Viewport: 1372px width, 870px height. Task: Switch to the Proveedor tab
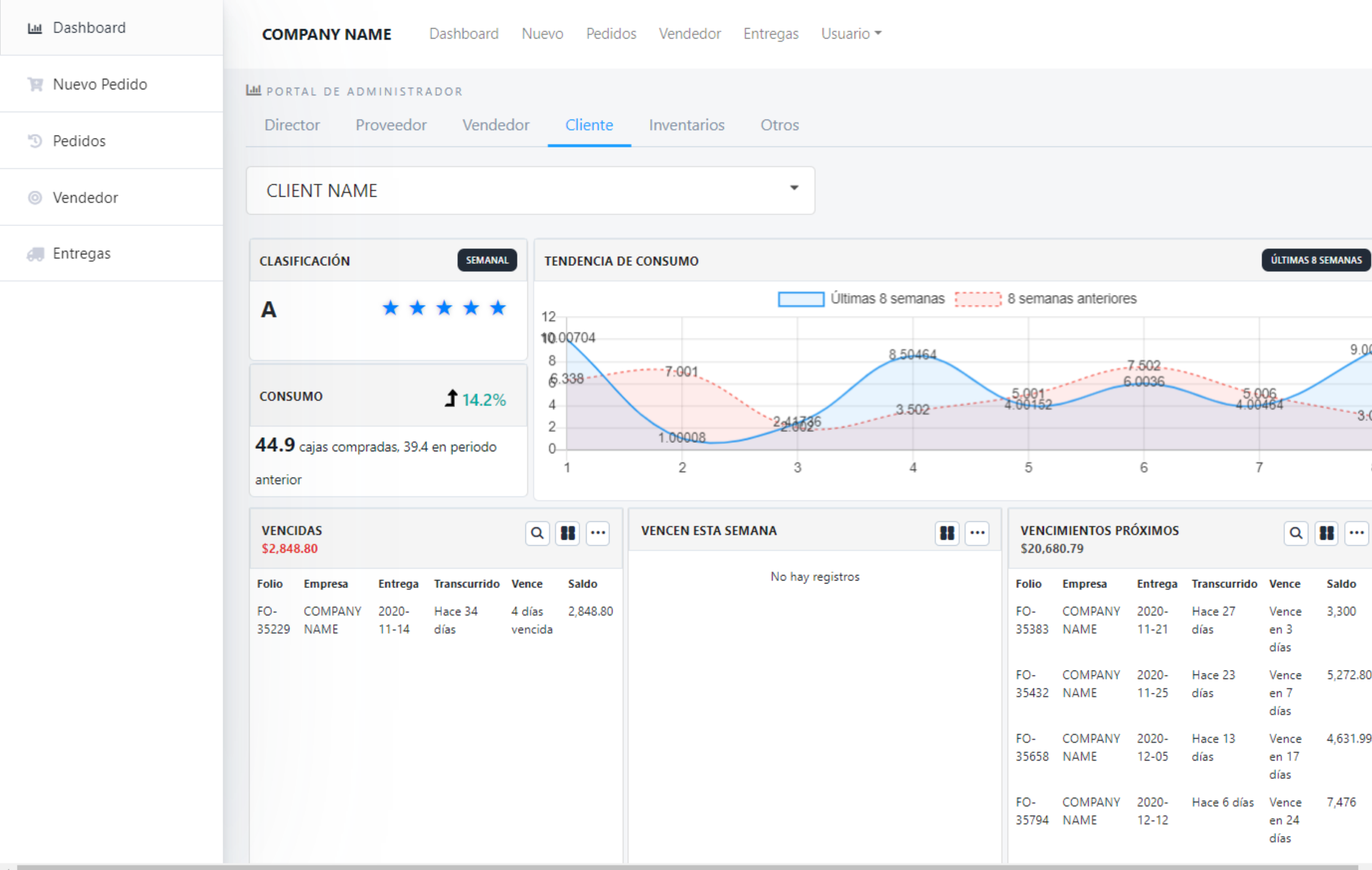click(x=391, y=125)
